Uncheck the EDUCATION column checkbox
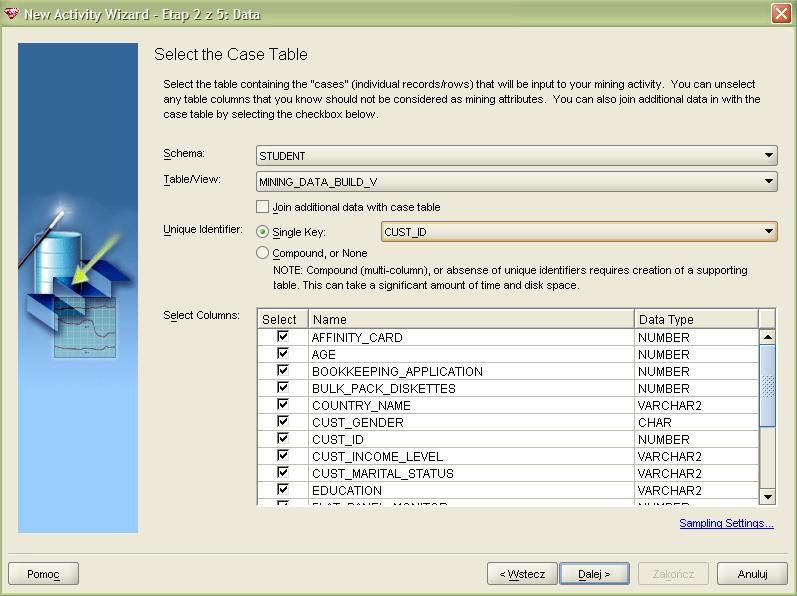Viewport: 797px width, 596px height. (283, 489)
